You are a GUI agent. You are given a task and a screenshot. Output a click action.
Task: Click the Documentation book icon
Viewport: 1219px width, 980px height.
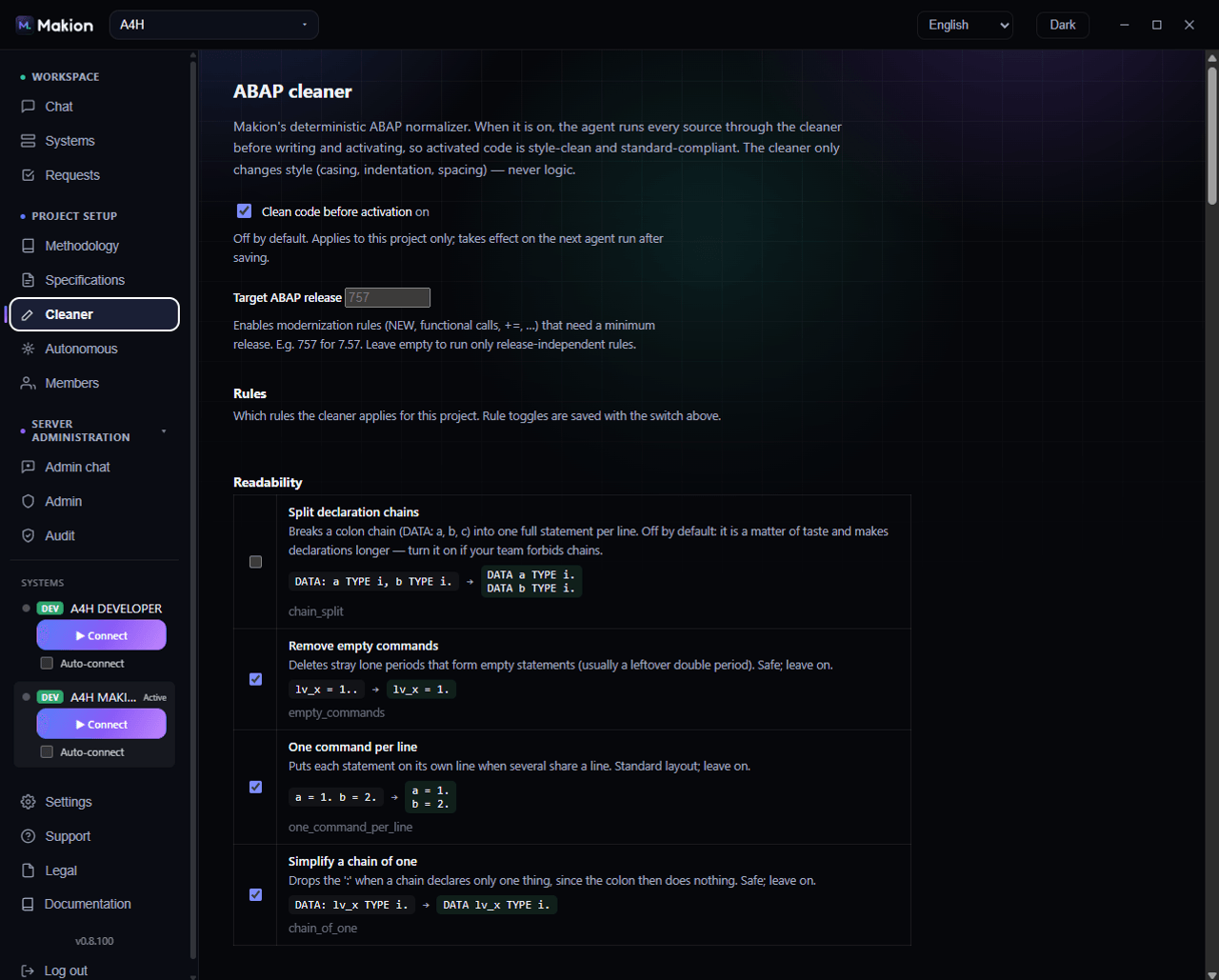(29, 904)
